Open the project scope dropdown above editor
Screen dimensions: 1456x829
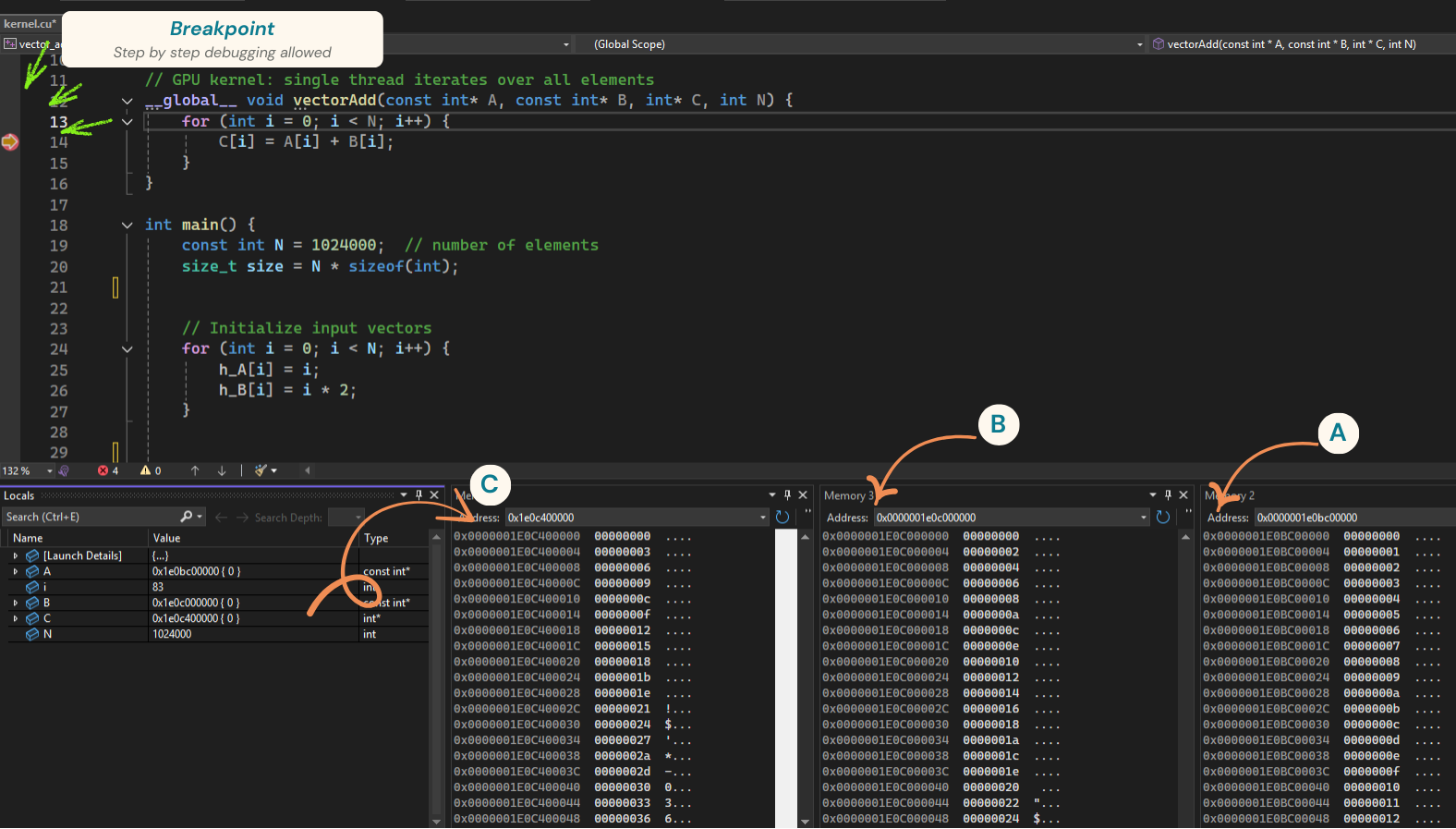566,44
